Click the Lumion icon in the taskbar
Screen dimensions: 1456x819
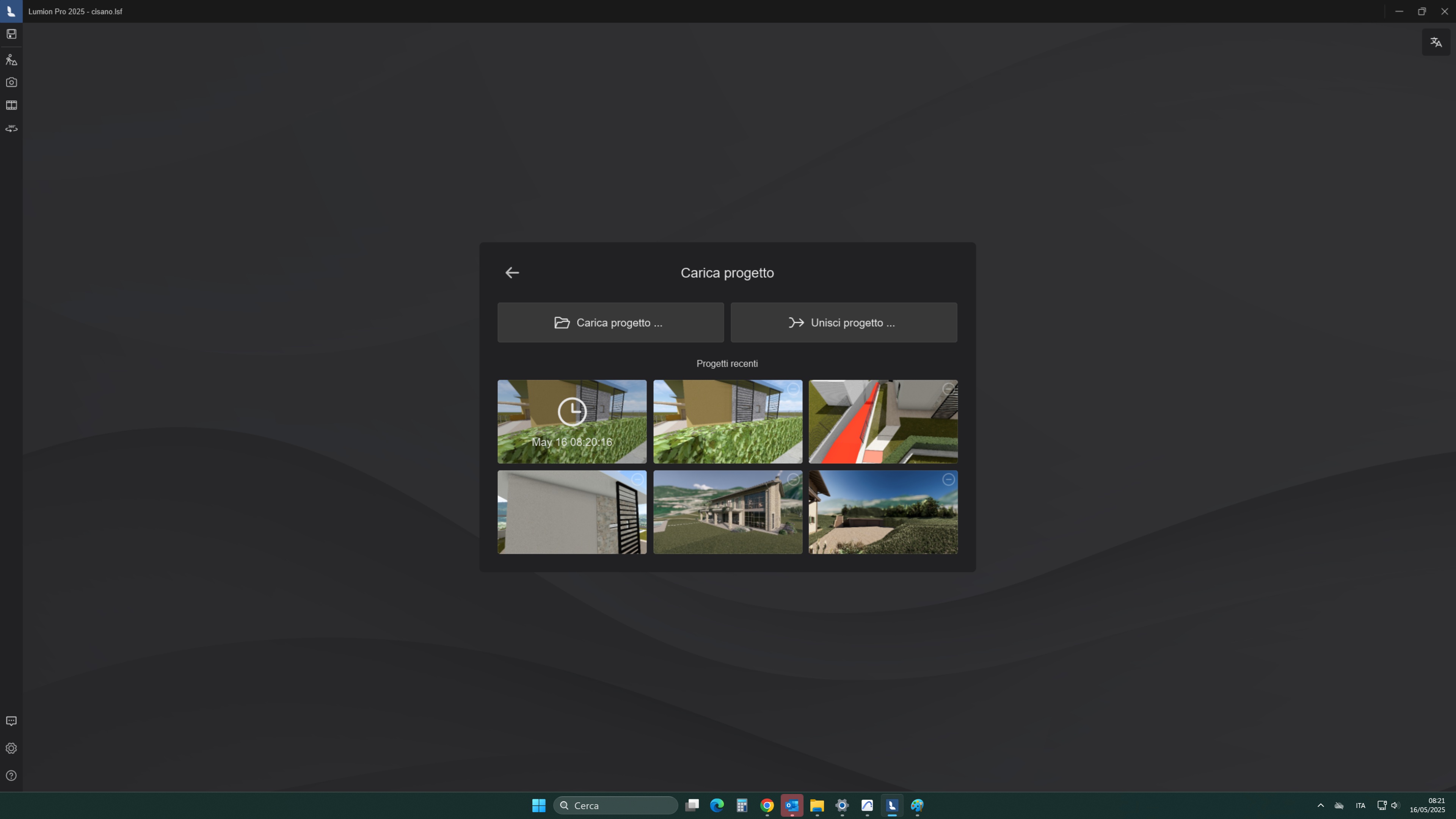coord(892,805)
